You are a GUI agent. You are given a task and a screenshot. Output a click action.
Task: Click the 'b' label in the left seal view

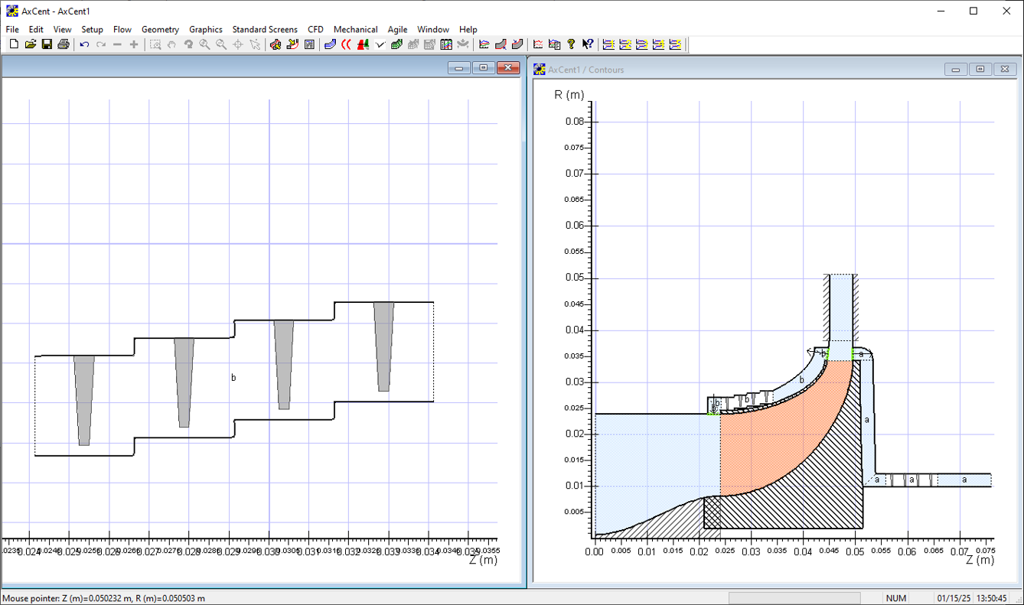coord(233,378)
